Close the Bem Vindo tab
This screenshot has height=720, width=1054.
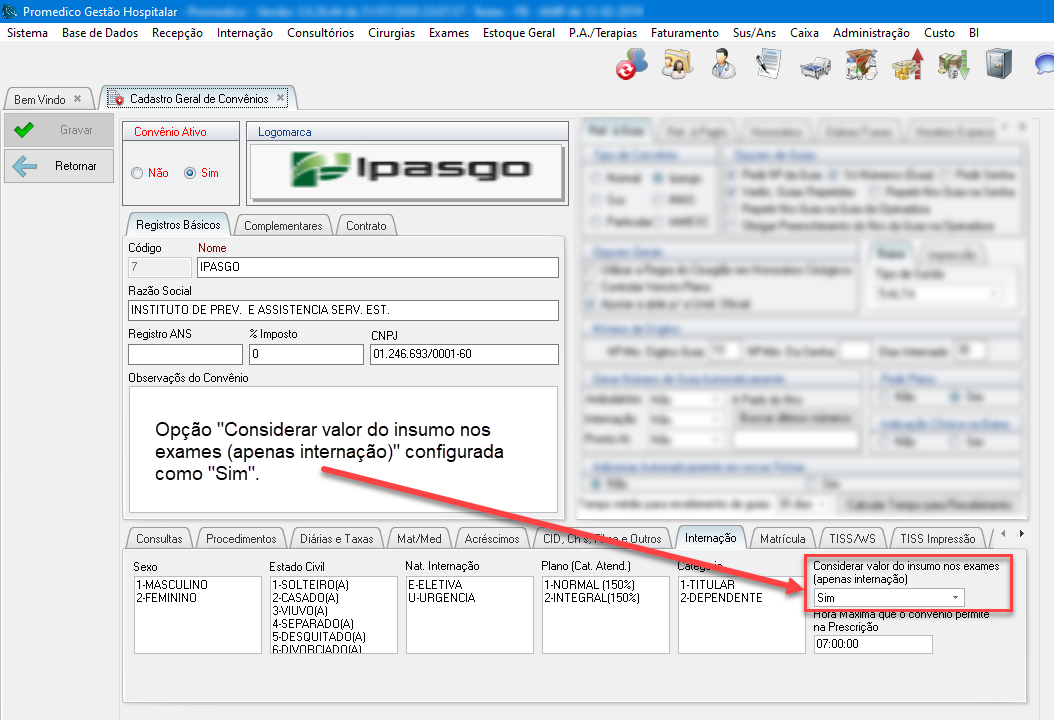[78, 99]
